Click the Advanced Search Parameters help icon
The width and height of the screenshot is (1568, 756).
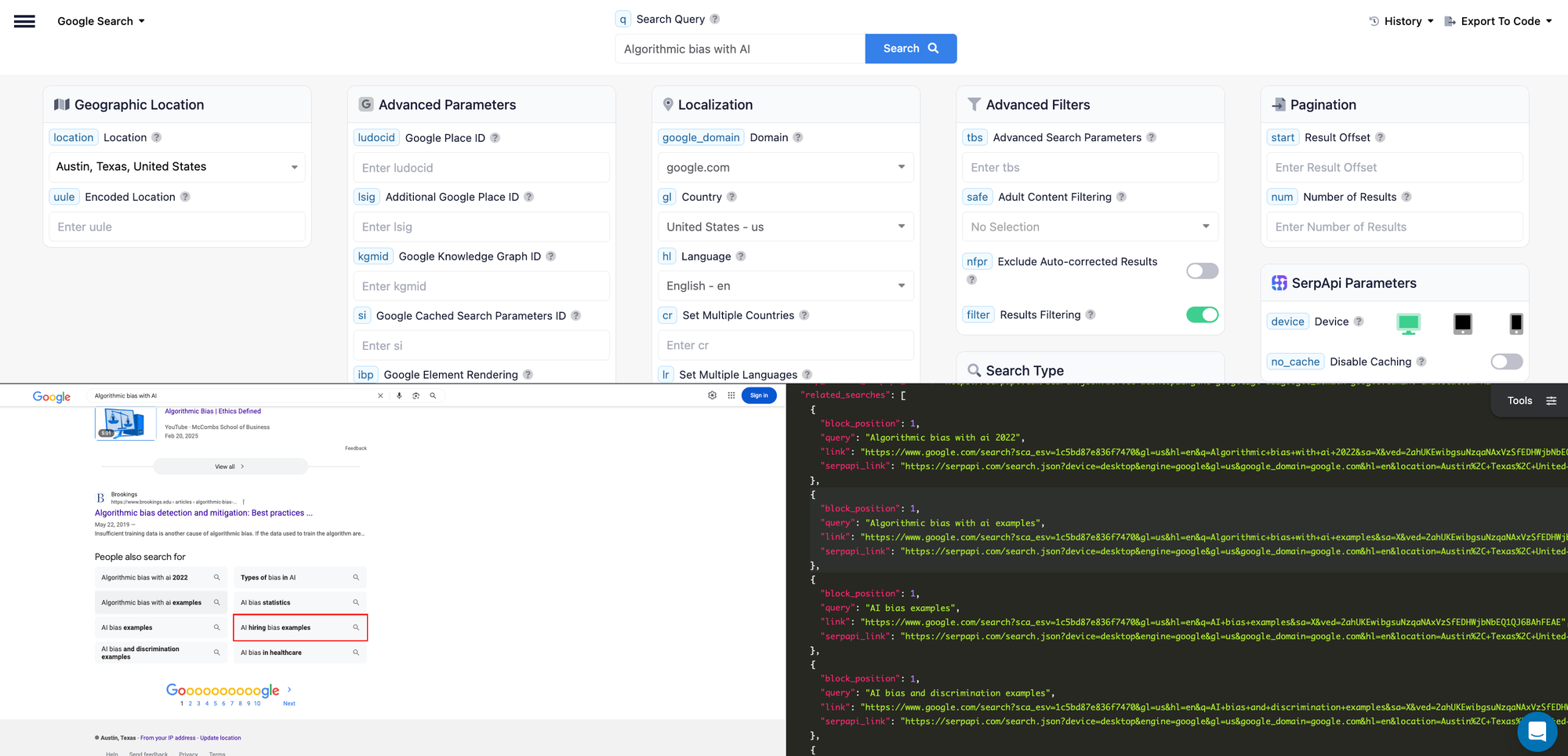click(x=1152, y=137)
